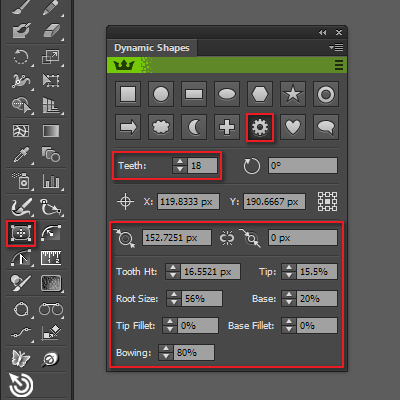This screenshot has height=400, width=400.
Task: Select the Scale tool
Action: (x=51, y=57)
